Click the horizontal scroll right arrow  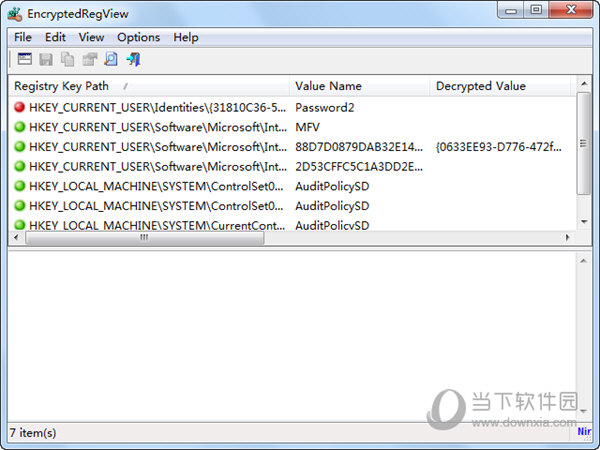[x=568, y=237]
